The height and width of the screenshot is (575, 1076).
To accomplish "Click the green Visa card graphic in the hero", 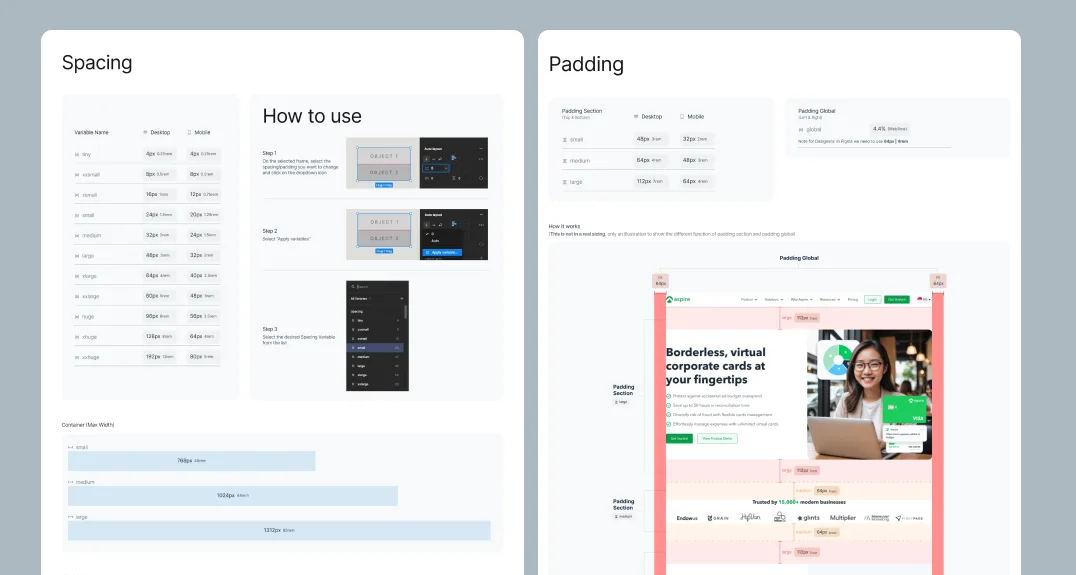I will (x=904, y=408).
